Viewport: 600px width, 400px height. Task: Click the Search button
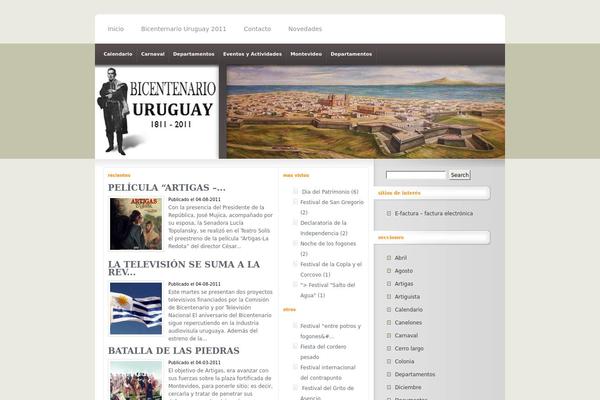pos(460,175)
